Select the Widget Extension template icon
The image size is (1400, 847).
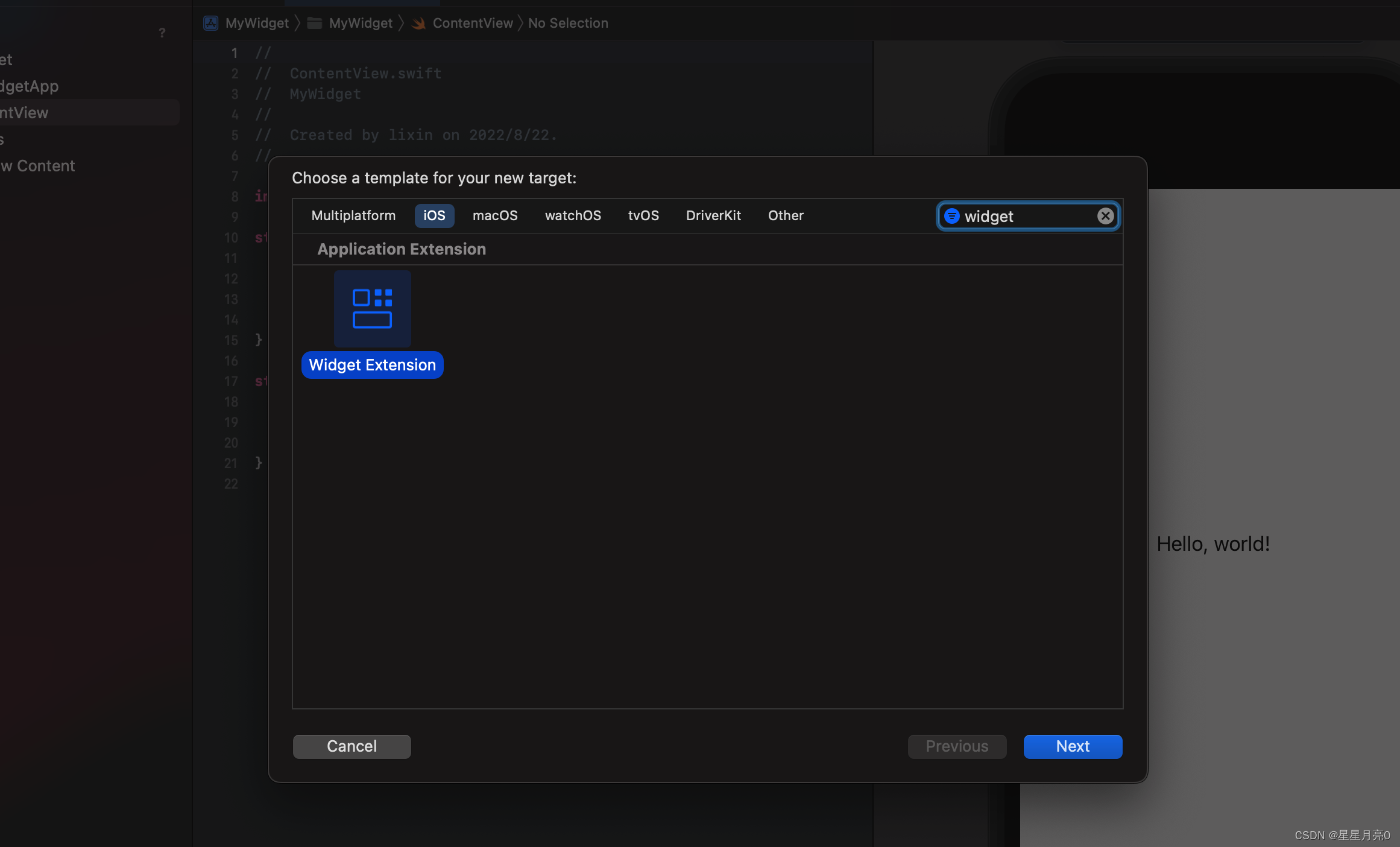pos(372,308)
